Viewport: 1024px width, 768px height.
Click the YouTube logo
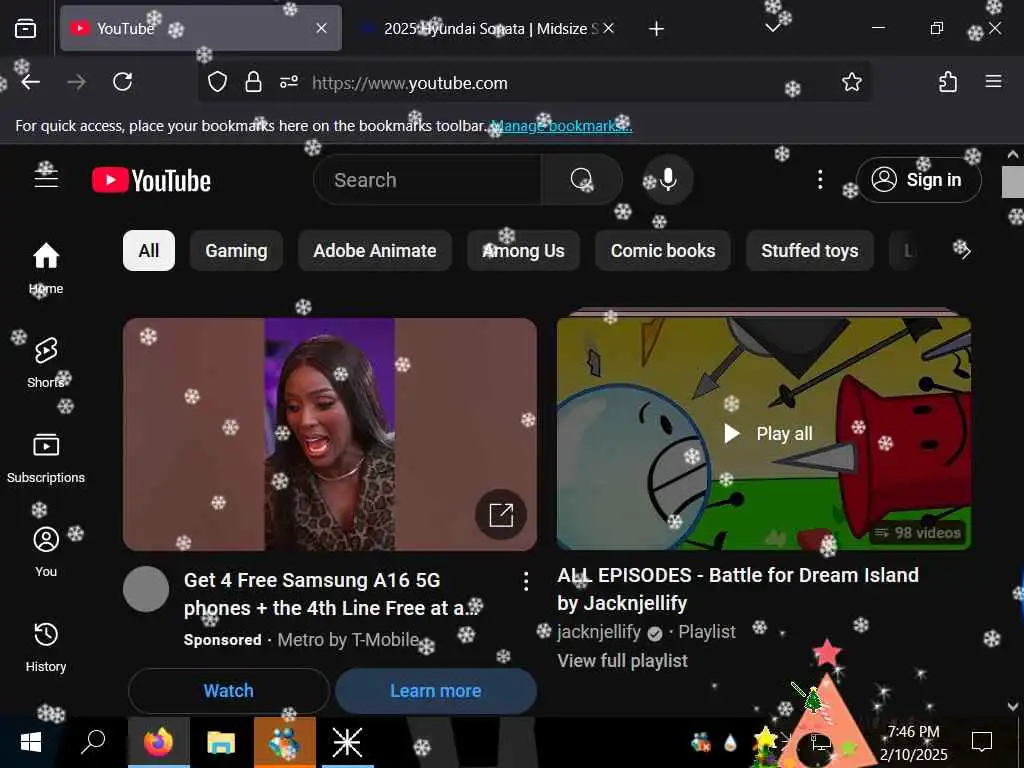click(x=152, y=180)
